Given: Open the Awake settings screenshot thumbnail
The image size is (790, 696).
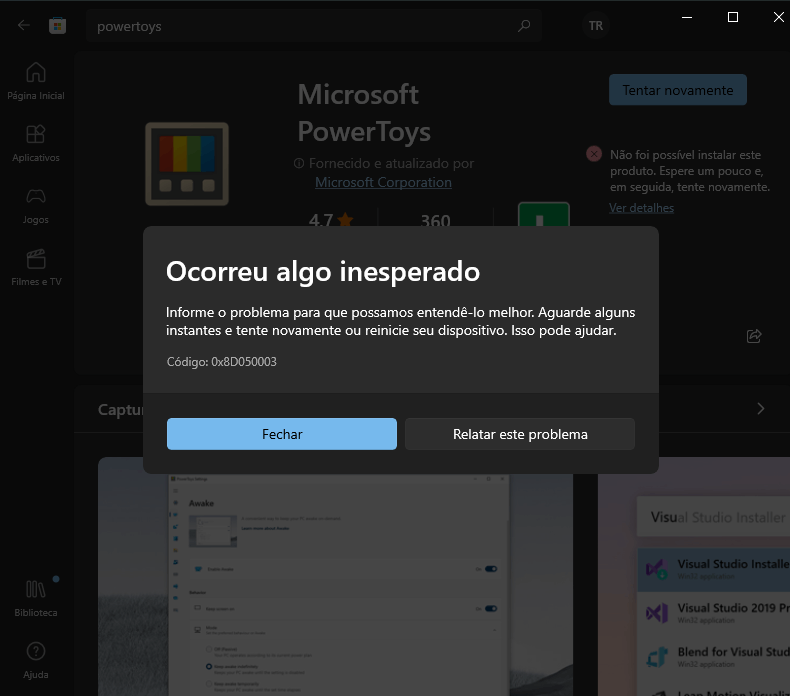Looking at the screenshot, I should (x=336, y=577).
